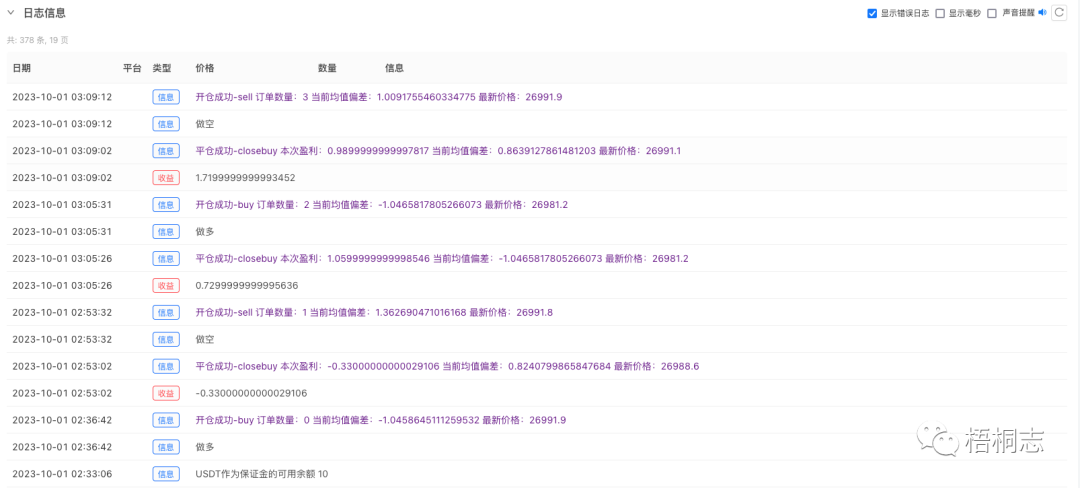Screen dimensions: 1080x488
Task: Click red 收益 tag at 03:09:02
Action: point(166,178)
